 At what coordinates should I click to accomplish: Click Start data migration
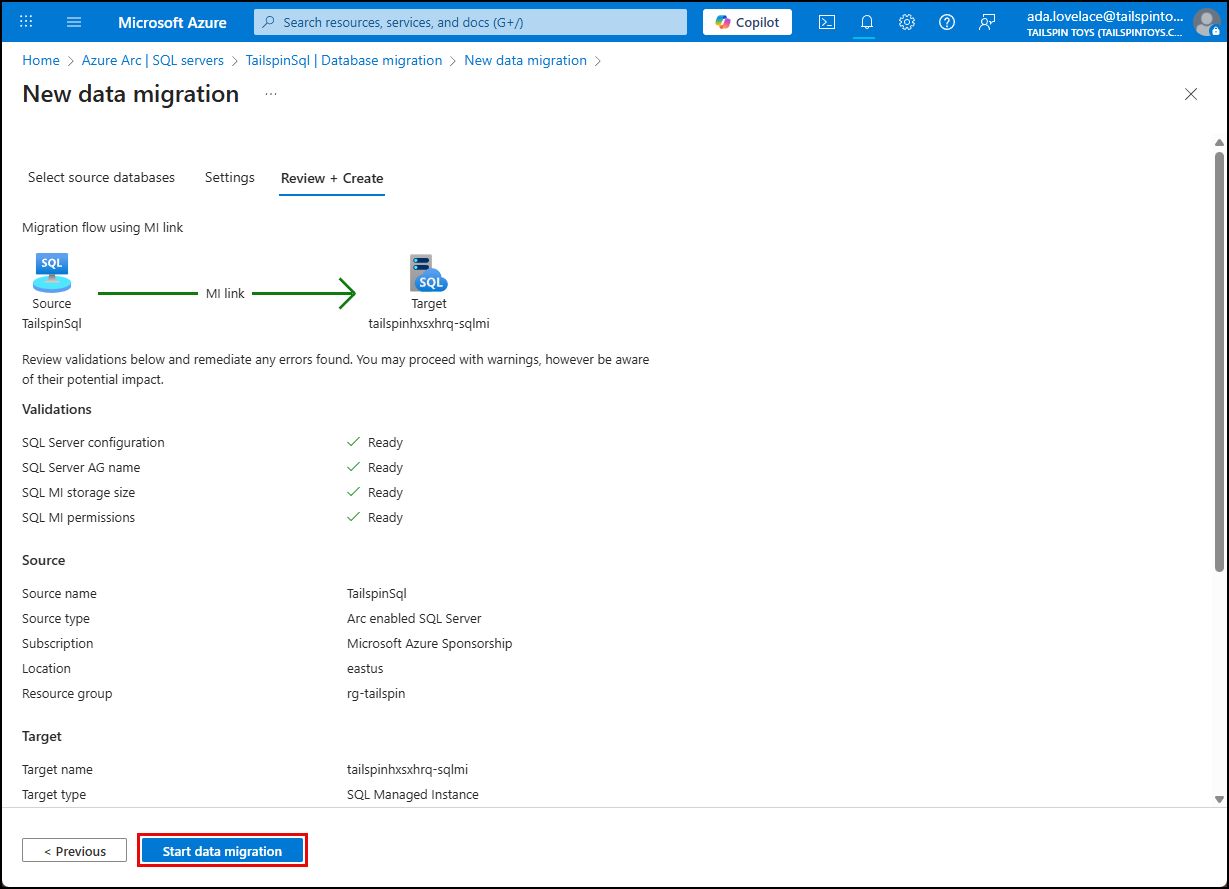(222, 850)
